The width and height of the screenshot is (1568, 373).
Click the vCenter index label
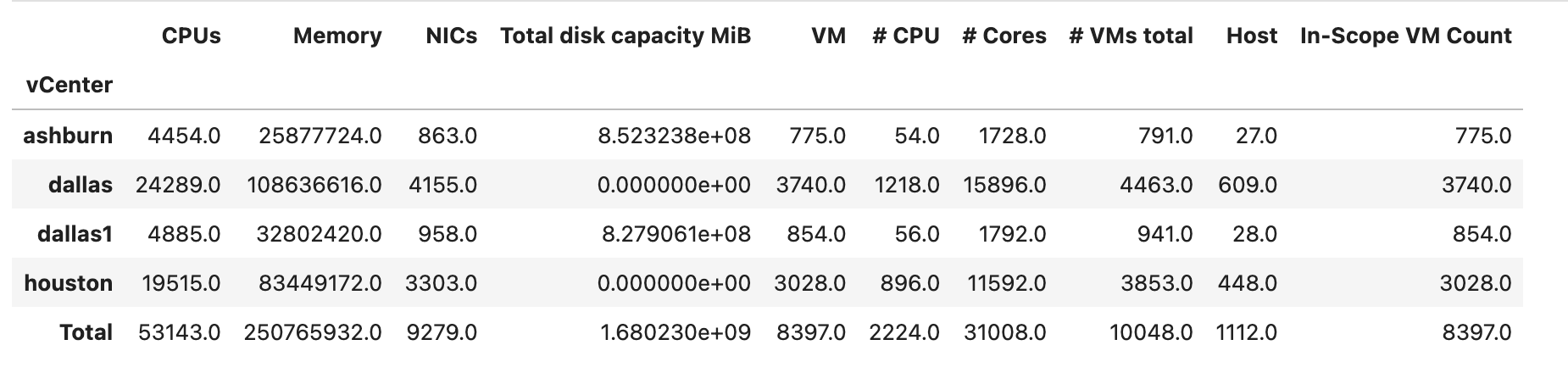point(70,85)
